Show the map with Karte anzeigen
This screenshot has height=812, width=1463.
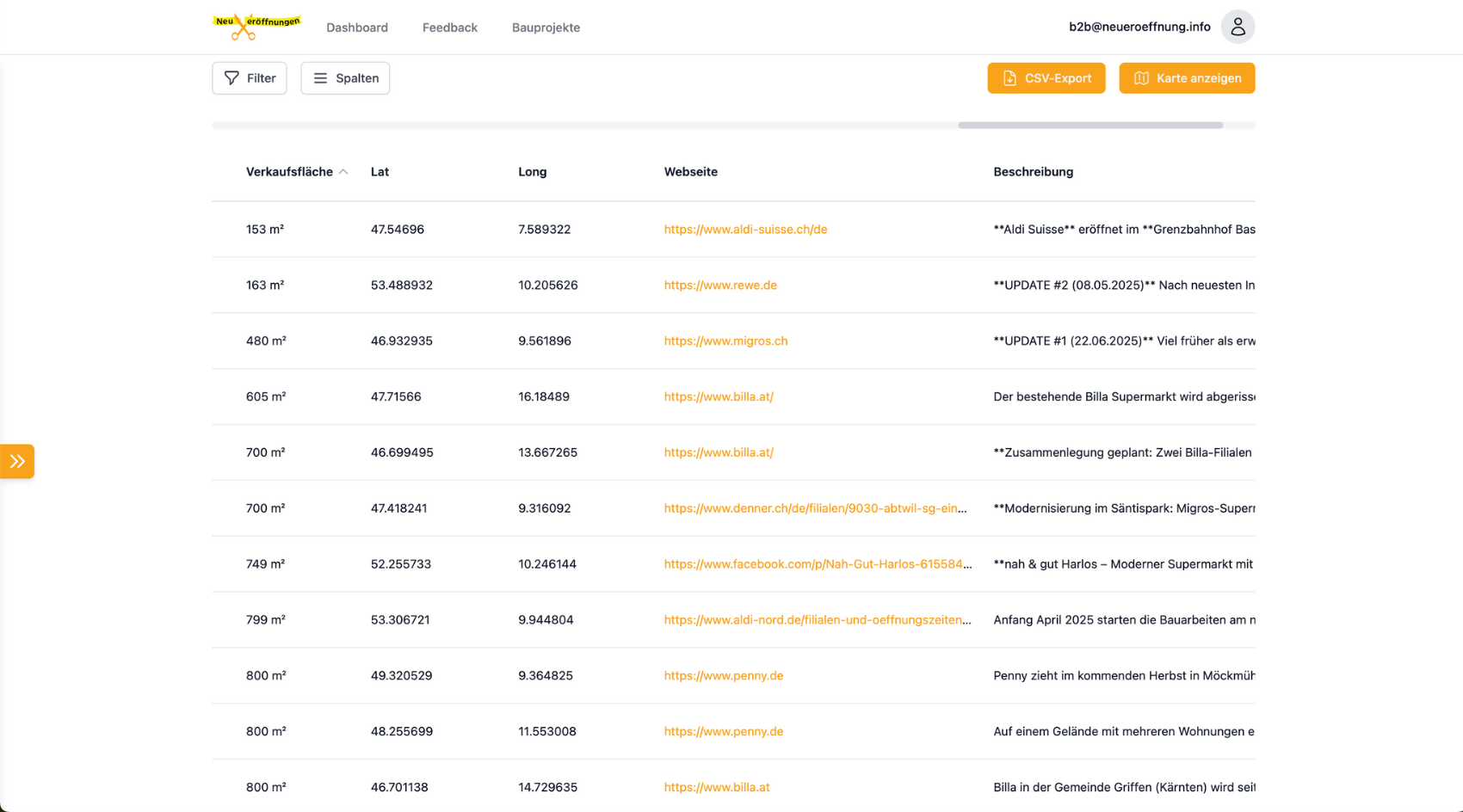coord(1187,78)
